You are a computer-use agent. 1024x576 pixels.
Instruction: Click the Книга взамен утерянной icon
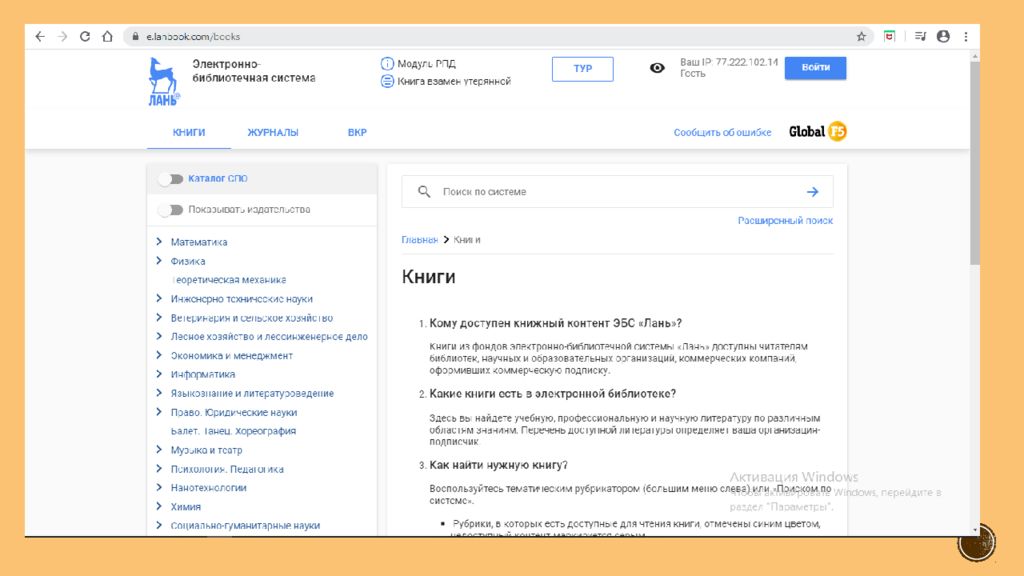coord(387,81)
